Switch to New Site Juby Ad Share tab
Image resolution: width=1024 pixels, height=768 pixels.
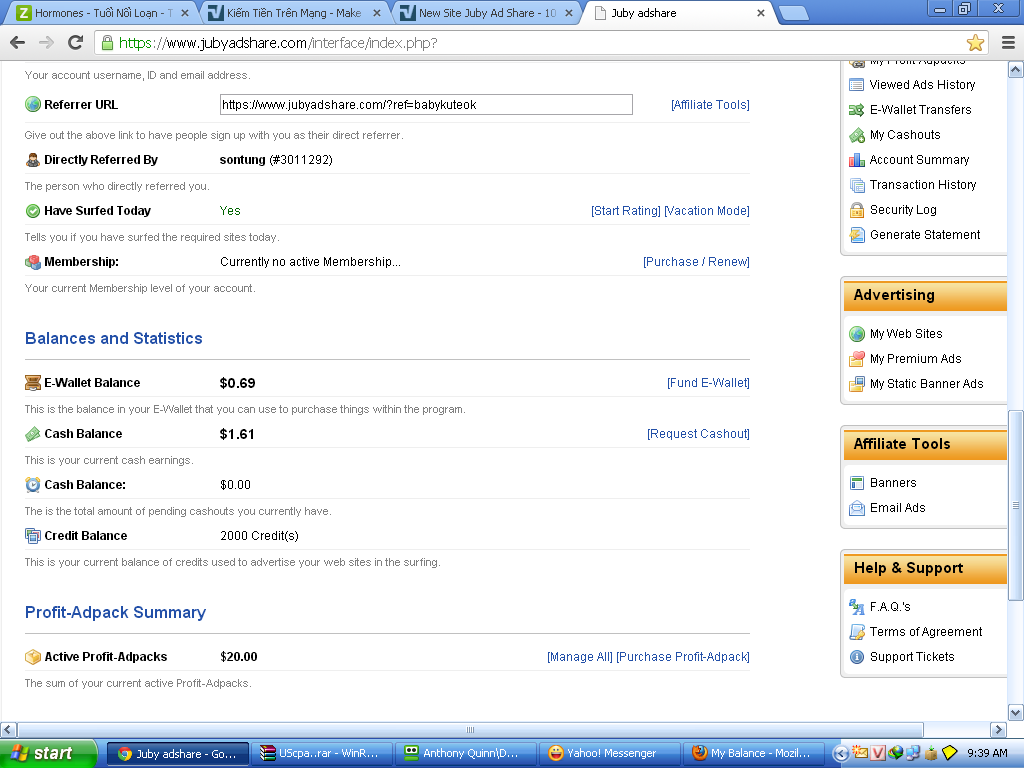pyautogui.click(x=487, y=13)
